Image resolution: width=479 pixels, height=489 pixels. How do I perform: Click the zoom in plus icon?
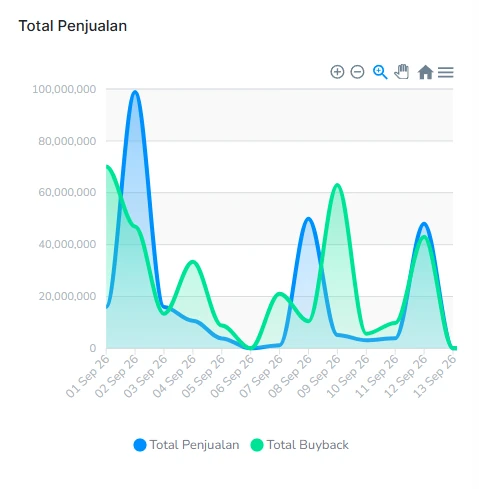337,72
